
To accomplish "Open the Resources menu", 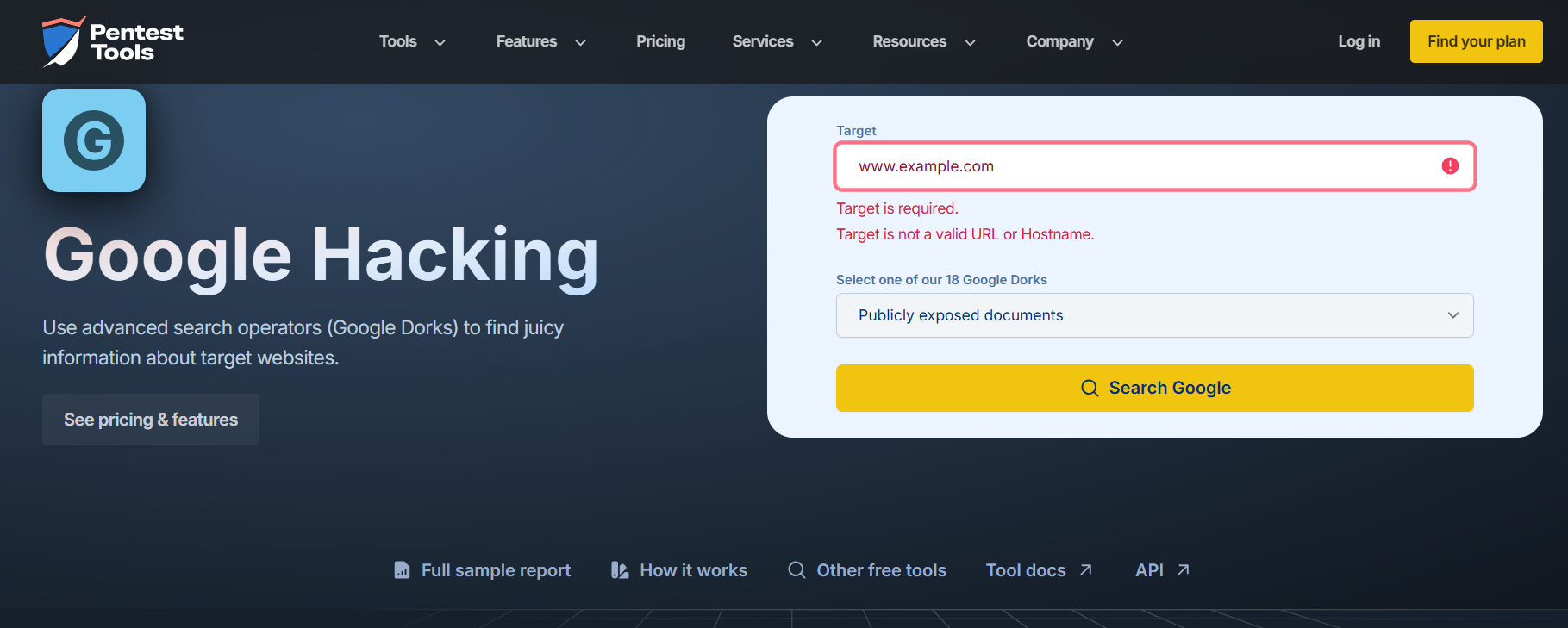I will [923, 41].
